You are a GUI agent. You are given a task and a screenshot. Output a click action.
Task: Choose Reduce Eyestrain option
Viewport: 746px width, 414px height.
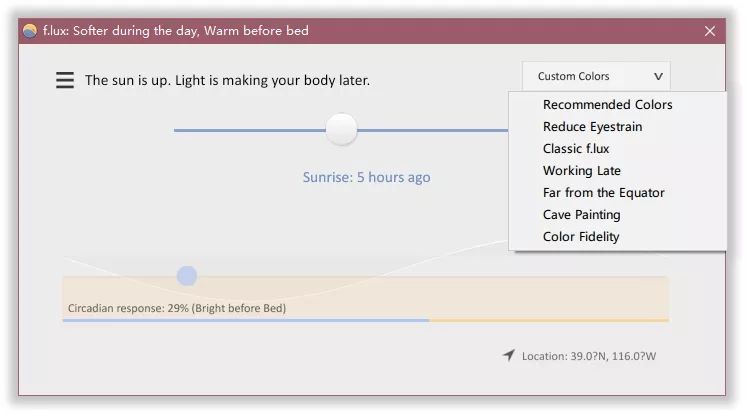(592, 127)
